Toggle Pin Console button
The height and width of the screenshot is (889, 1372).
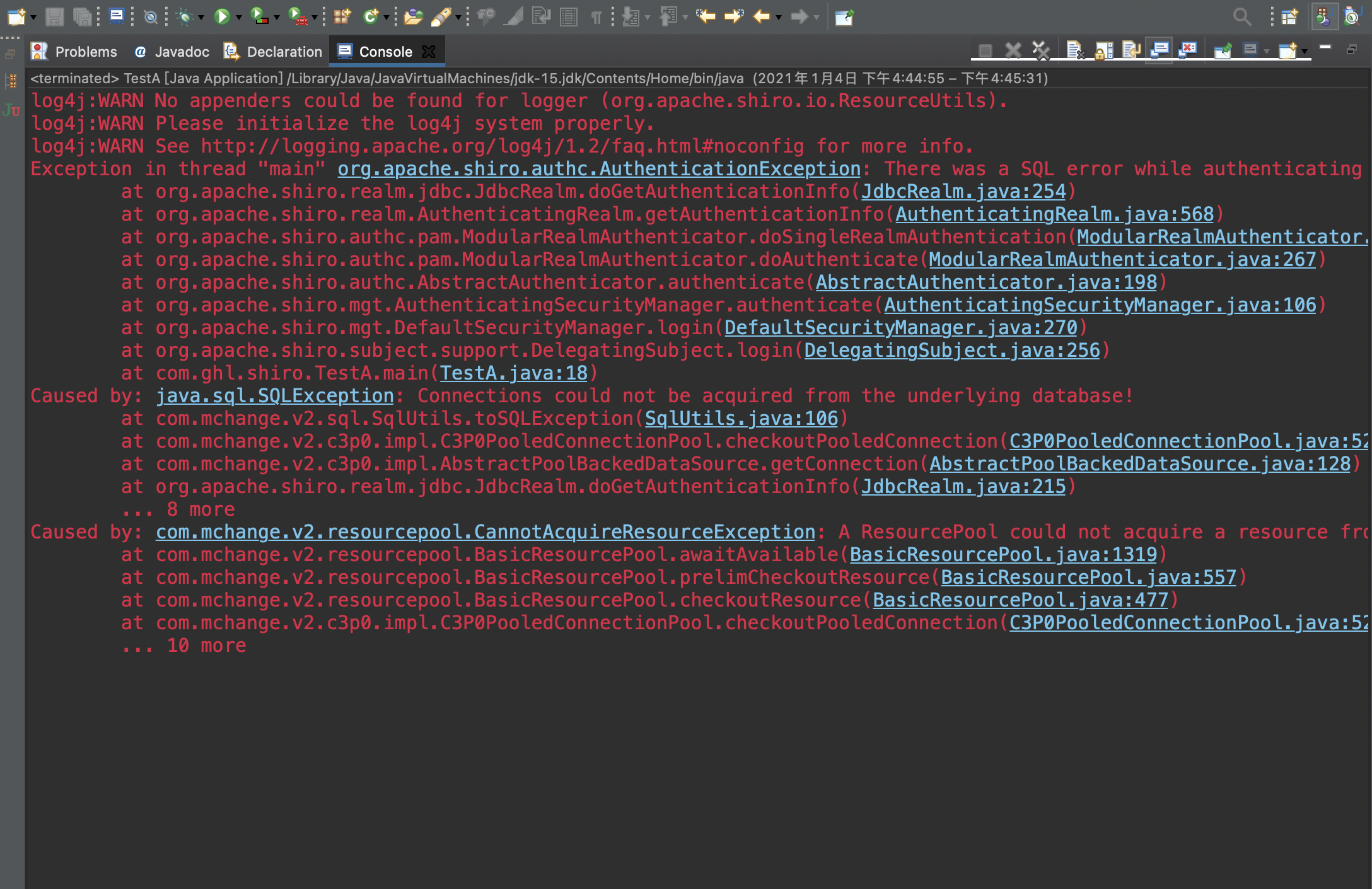click(1223, 50)
